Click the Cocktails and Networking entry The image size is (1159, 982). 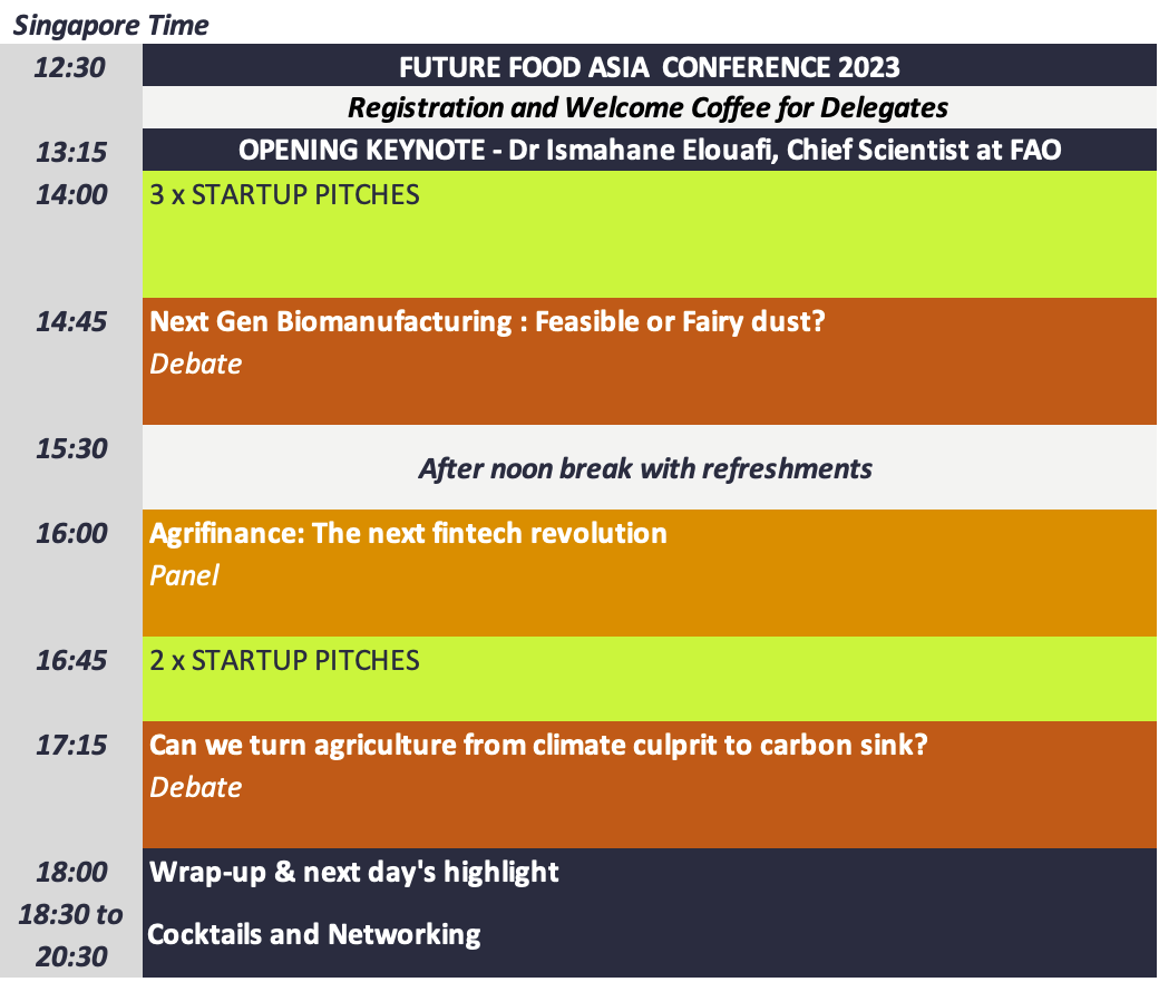pos(314,935)
